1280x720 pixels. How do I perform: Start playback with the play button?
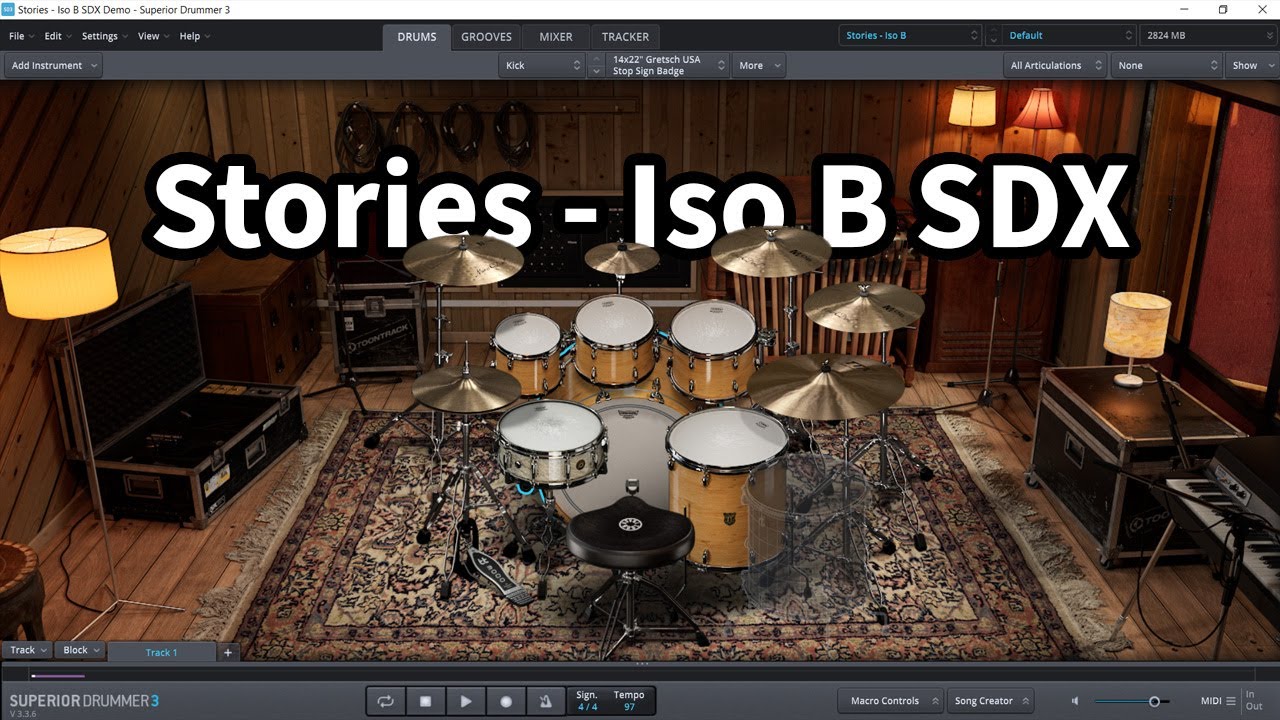465,701
